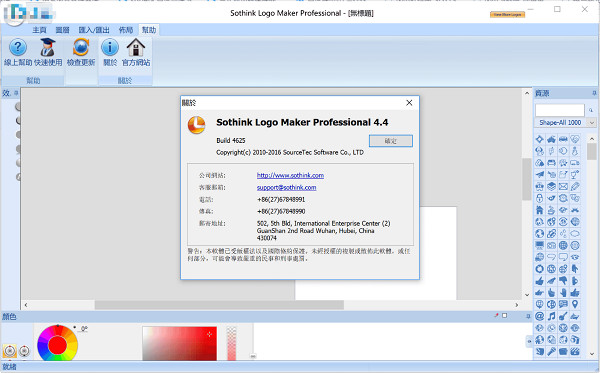Screen dimensions: 600x373
Task: Click the resources list scroll-down arrow
Action: point(592,353)
